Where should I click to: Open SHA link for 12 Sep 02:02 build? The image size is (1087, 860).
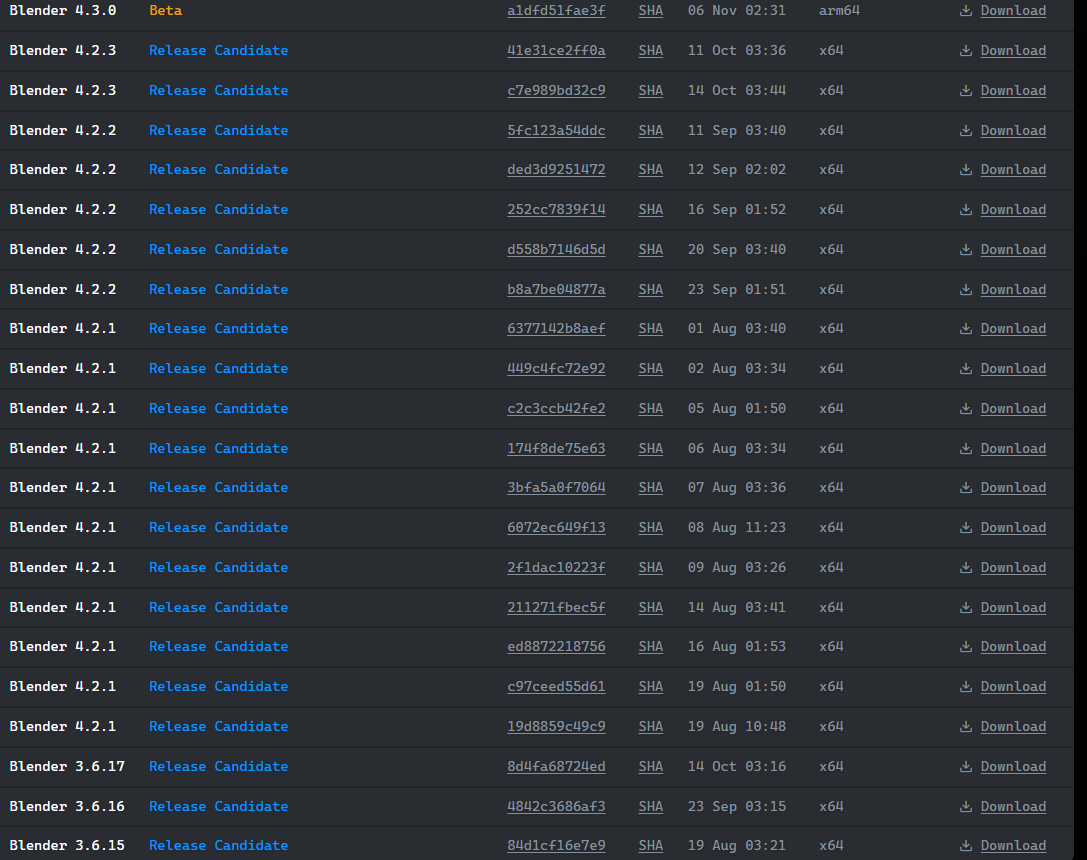(650, 170)
